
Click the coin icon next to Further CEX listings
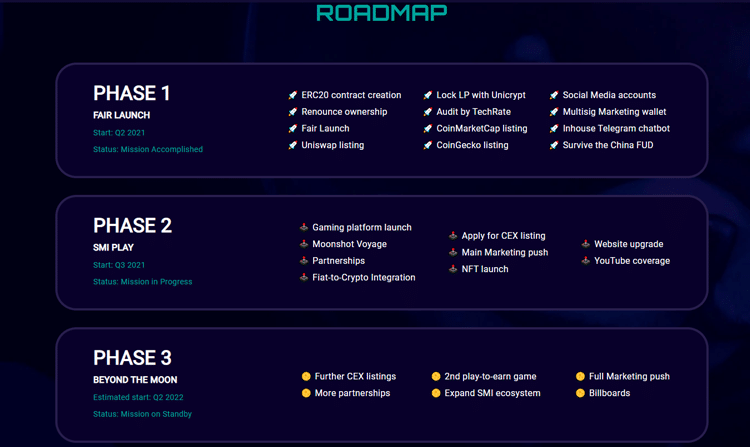pyautogui.click(x=306, y=377)
